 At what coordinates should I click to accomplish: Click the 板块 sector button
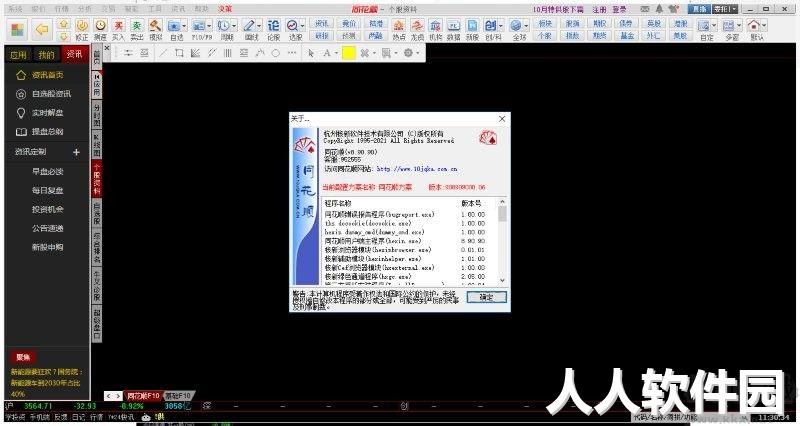coord(544,23)
